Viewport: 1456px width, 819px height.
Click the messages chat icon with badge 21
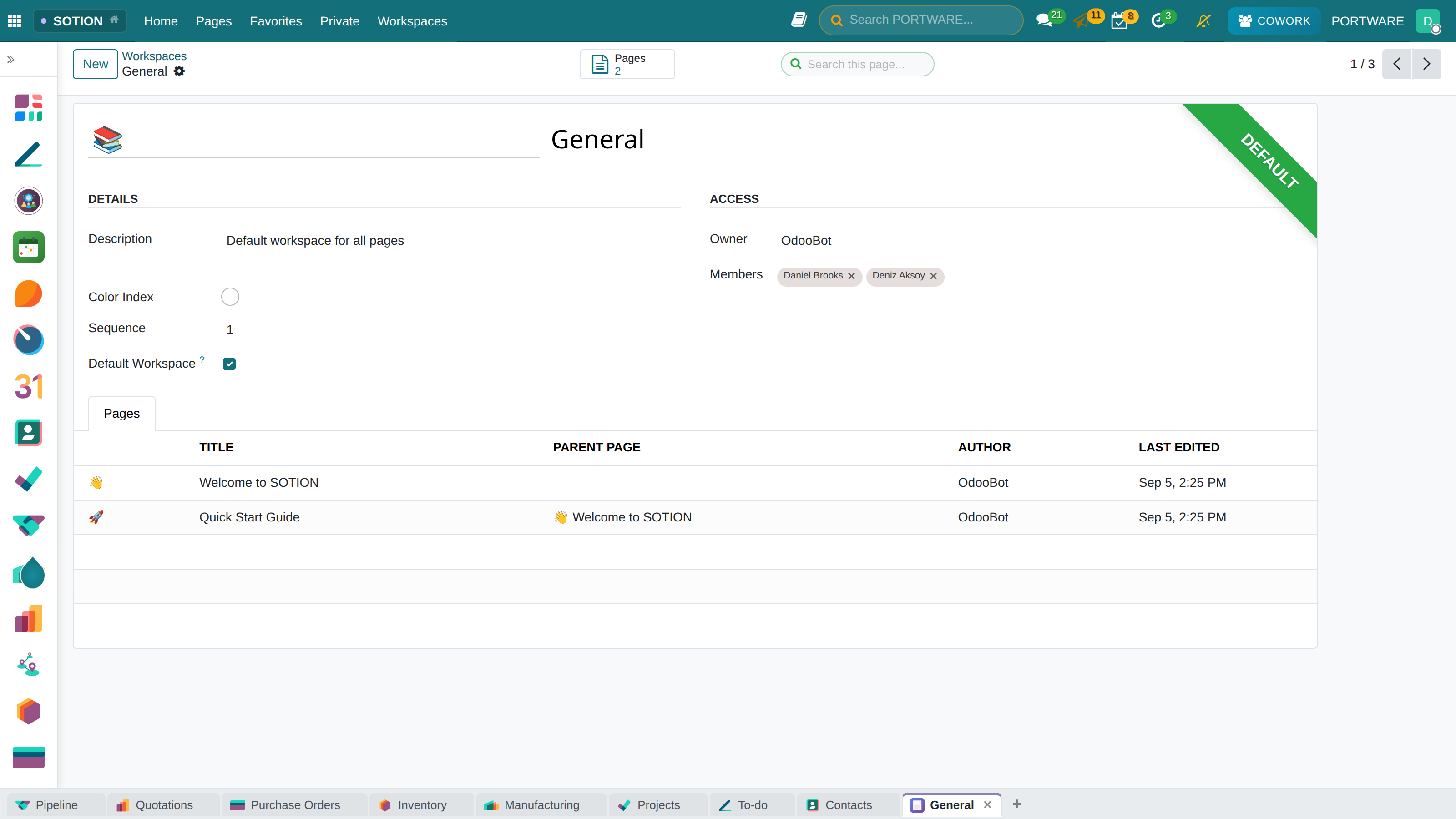[x=1045, y=21]
